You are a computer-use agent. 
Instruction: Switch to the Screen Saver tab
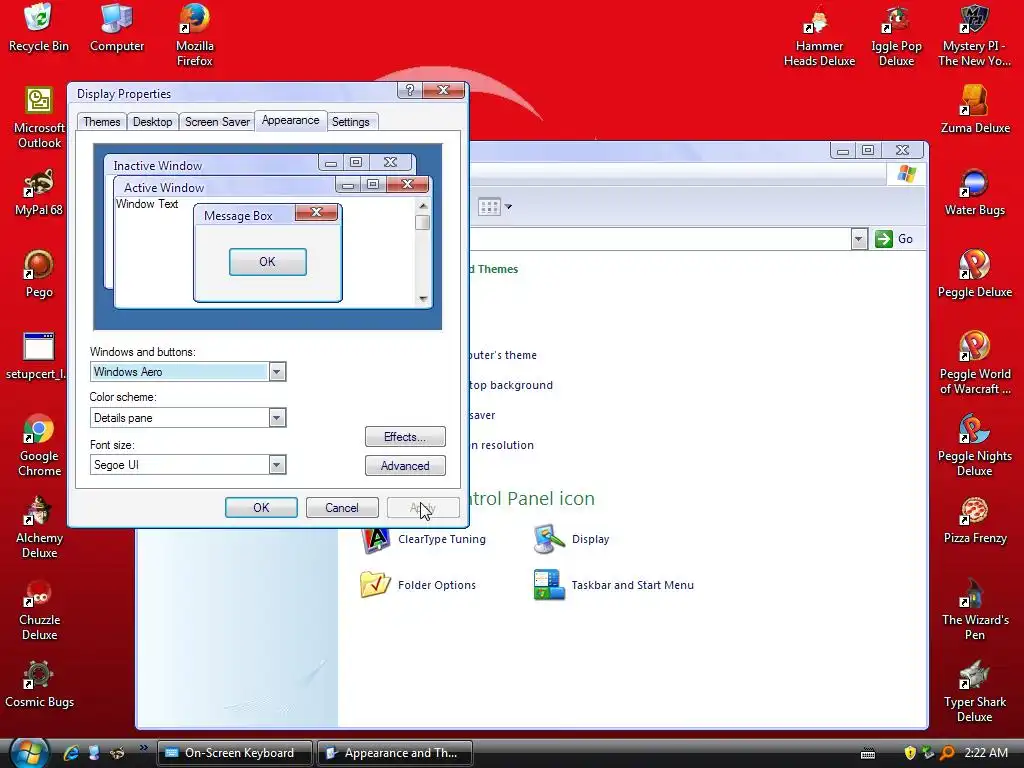(x=217, y=122)
